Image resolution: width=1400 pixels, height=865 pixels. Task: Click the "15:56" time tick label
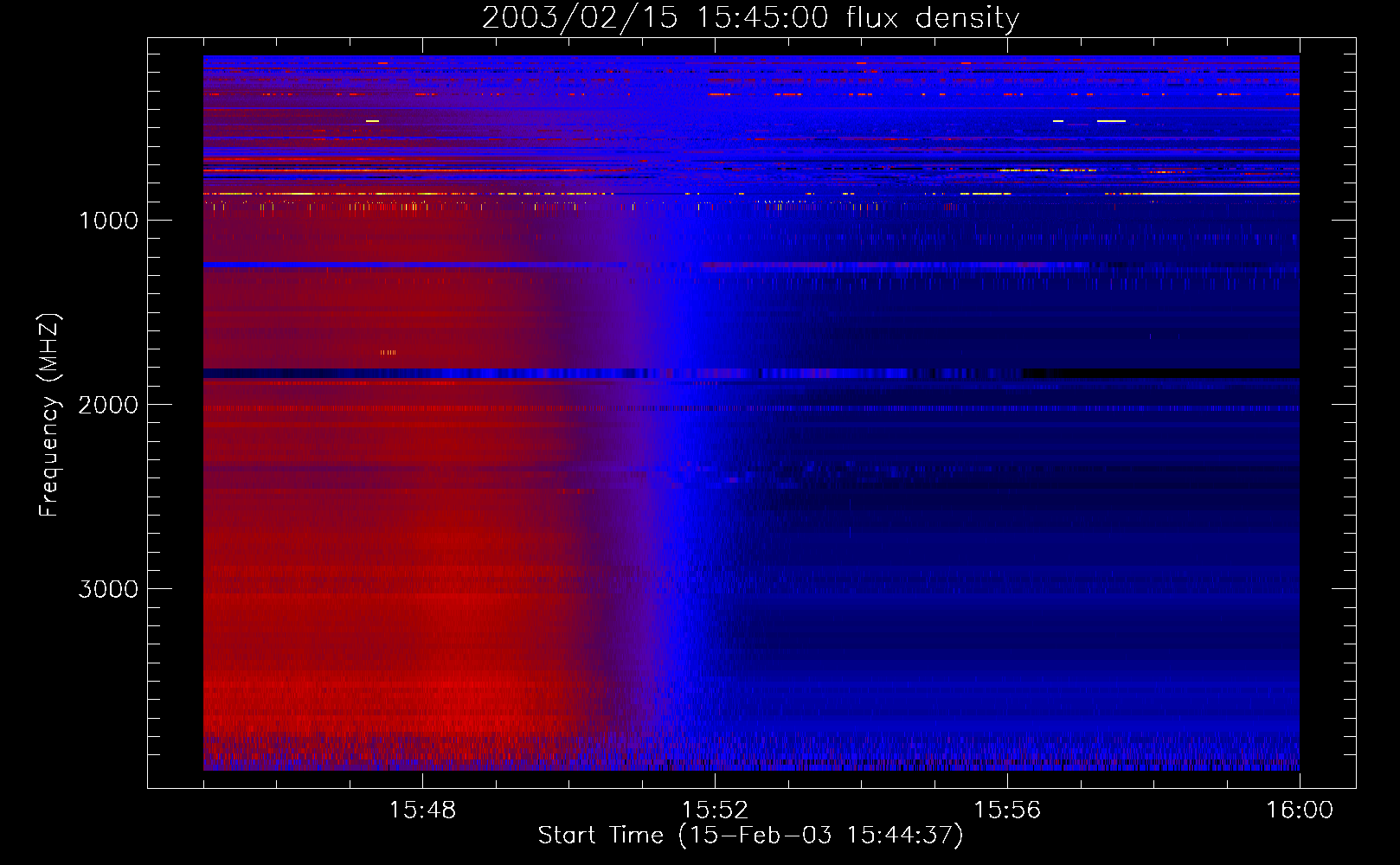(1007, 811)
